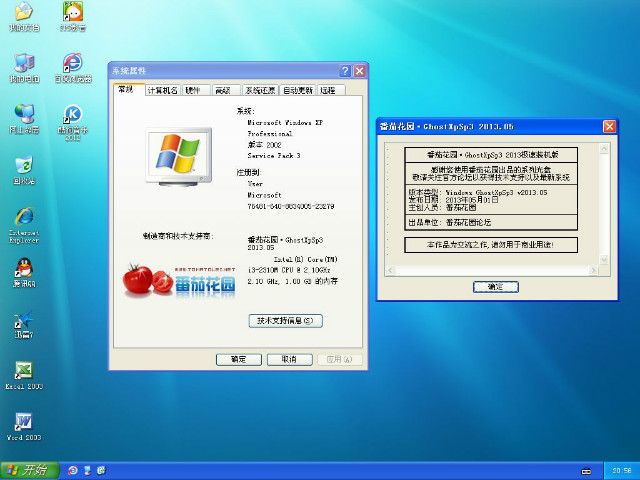Click the '2.10 GHz, 1.00 GB 的内存' text
This screenshot has width=640, height=480.
(x=293, y=281)
